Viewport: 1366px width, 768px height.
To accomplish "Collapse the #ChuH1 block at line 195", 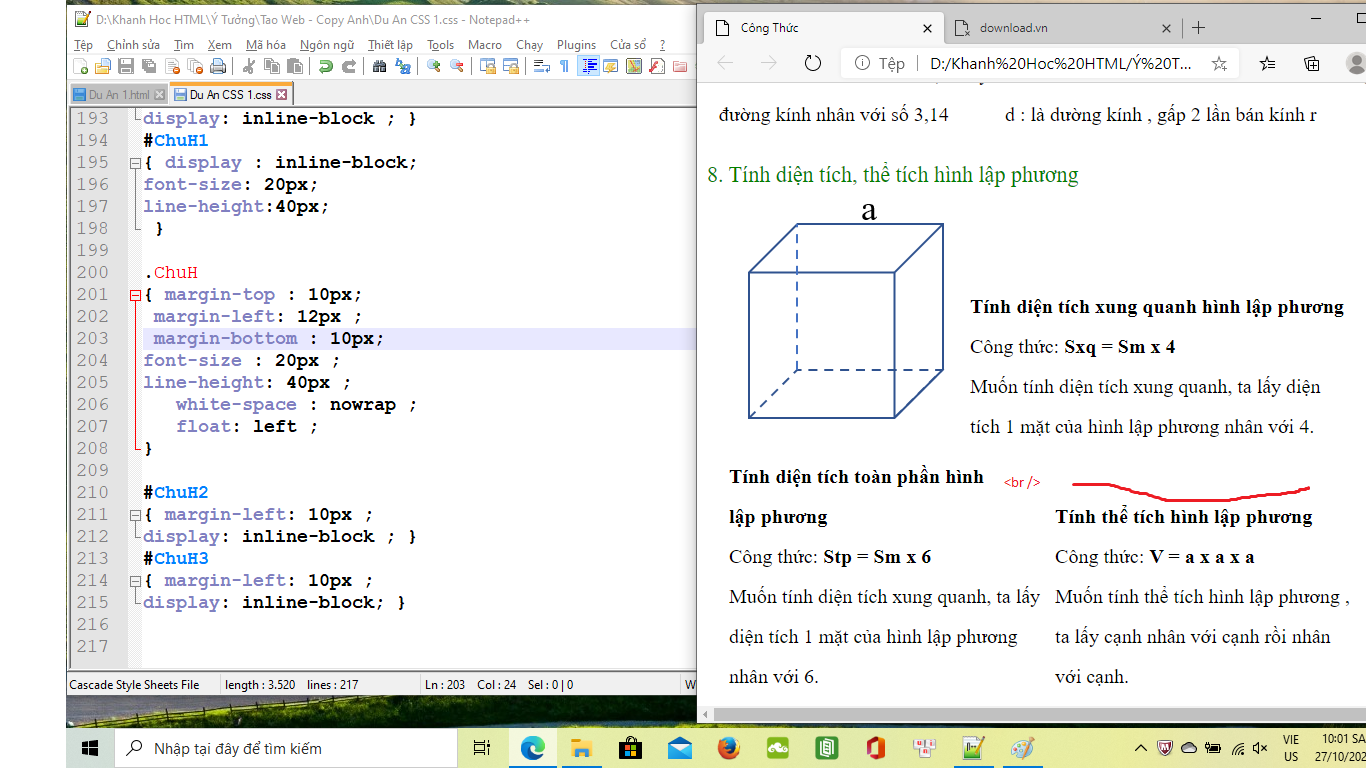I will [135, 163].
